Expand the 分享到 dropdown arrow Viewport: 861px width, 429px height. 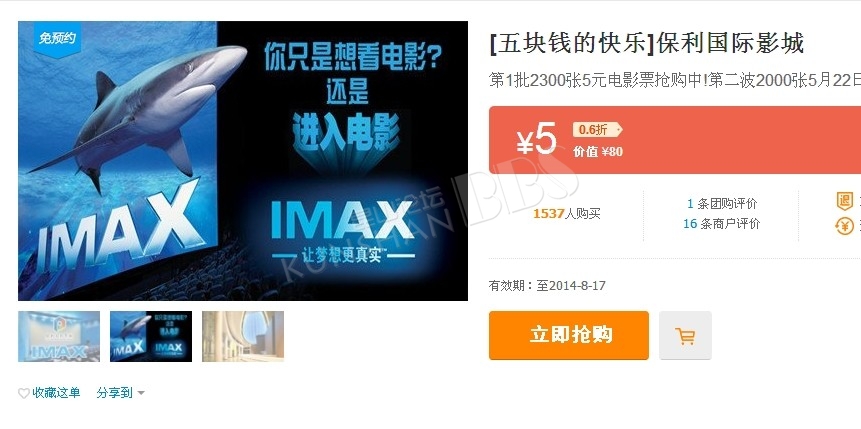[x=141, y=393]
